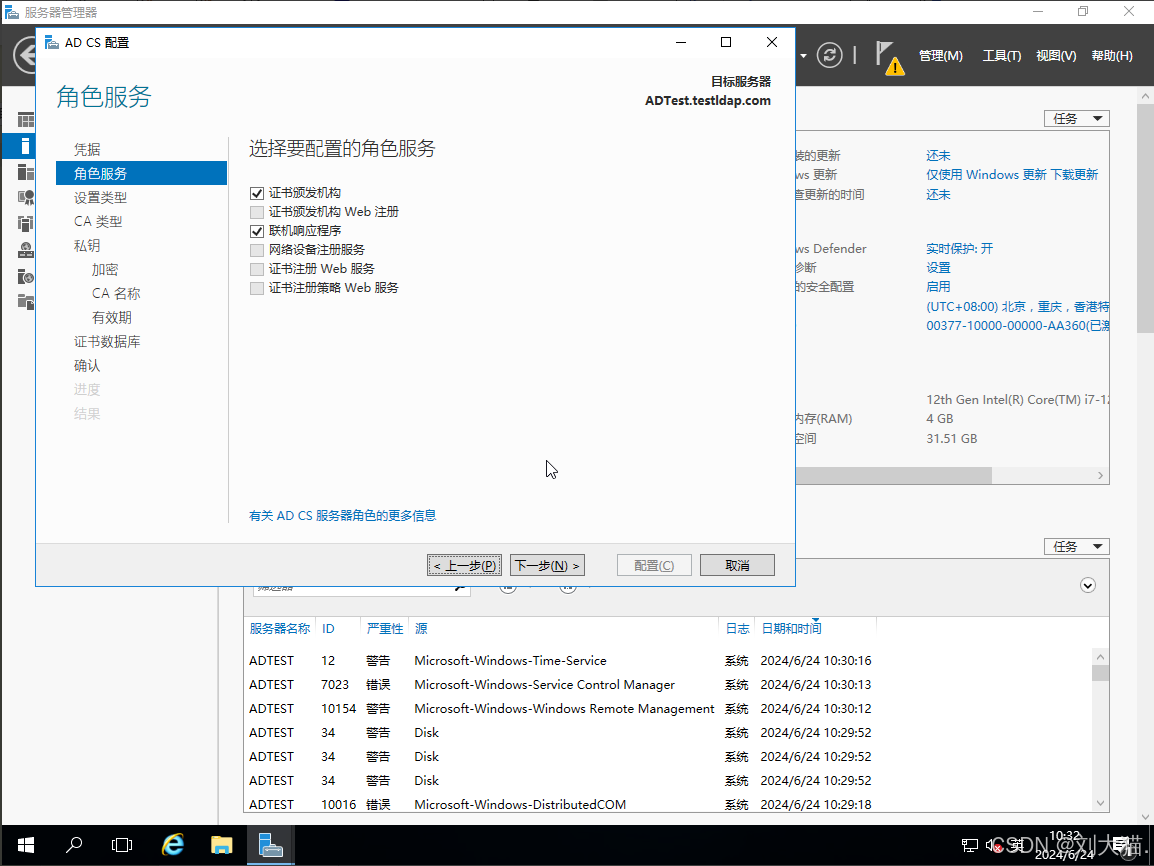Click Server Manager taskbar icon

pyautogui.click(x=271, y=845)
